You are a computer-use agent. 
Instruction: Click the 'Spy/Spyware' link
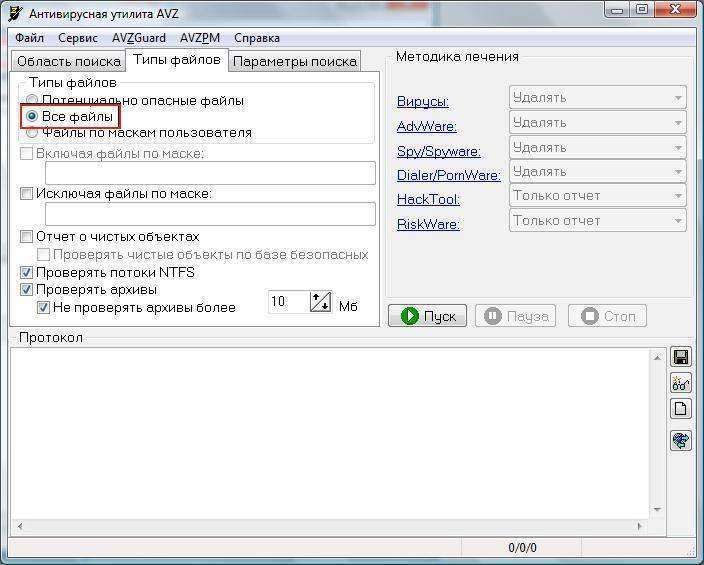point(438,151)
